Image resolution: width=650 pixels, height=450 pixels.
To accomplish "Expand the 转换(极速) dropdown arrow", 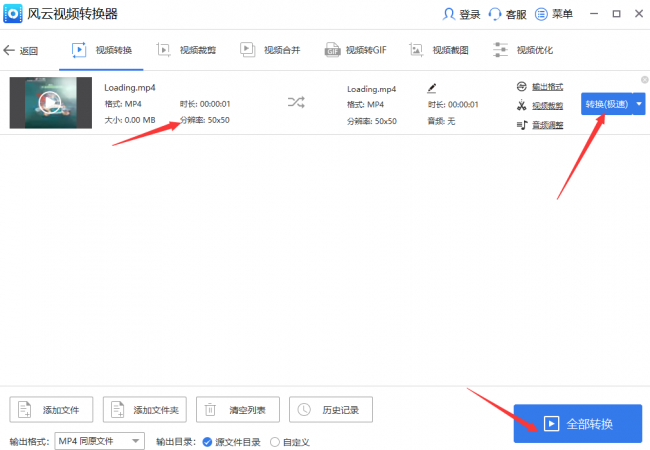I will 639,104.
